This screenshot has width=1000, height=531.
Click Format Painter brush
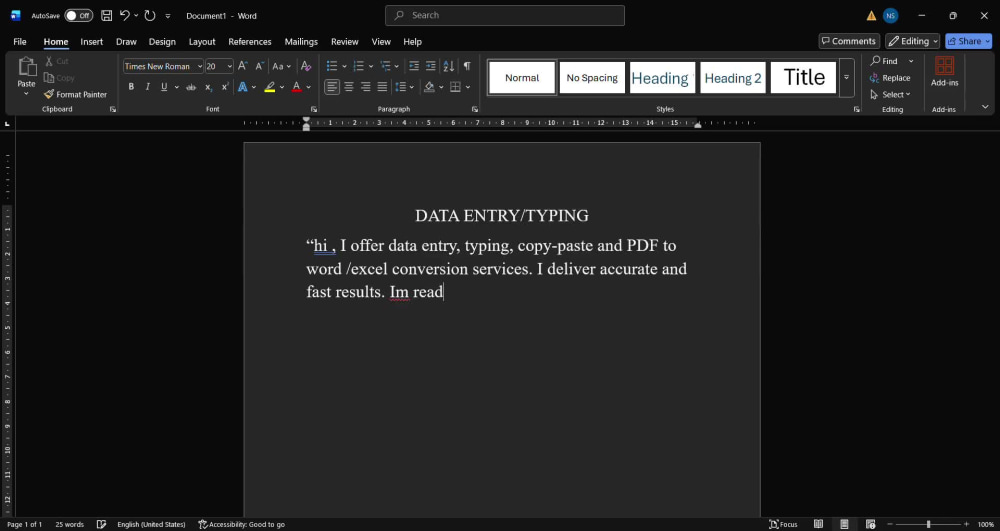[75, 94]
